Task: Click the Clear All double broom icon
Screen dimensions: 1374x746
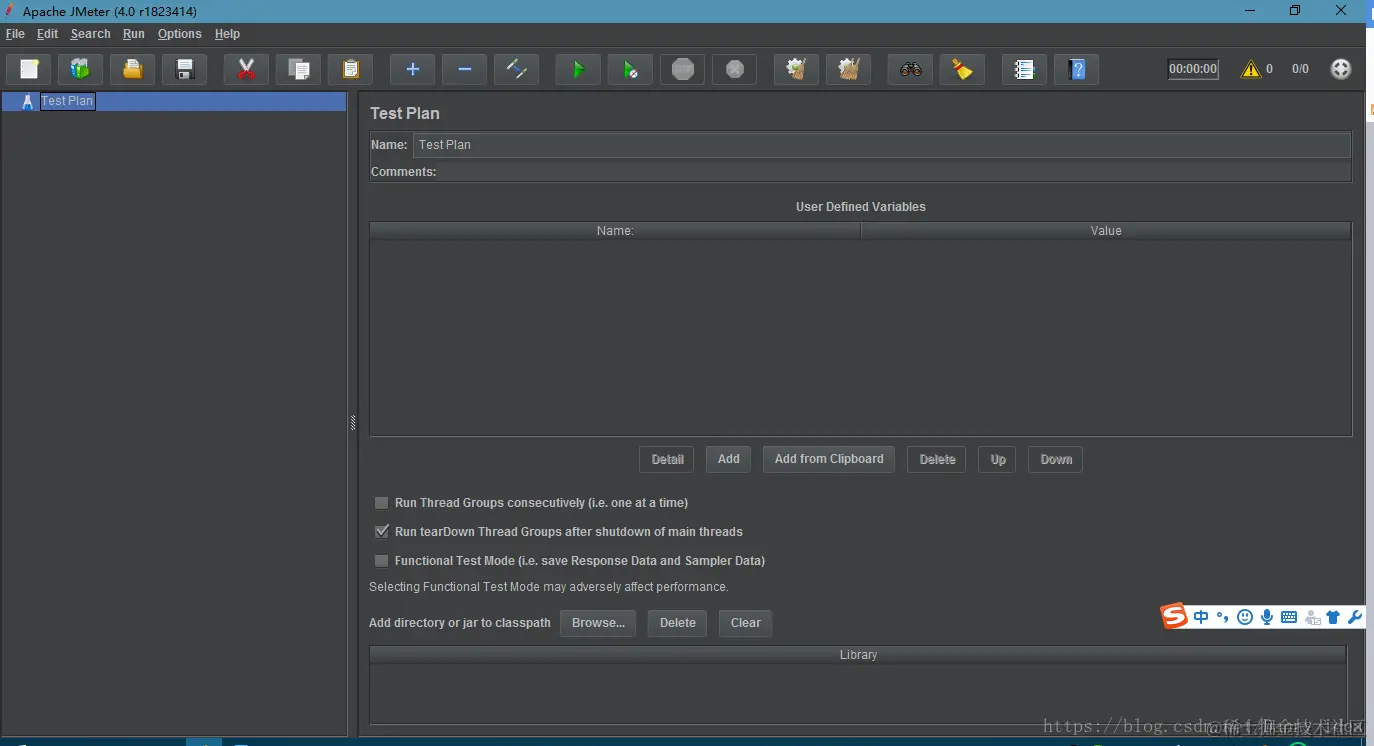Action: tap(848, 69)
